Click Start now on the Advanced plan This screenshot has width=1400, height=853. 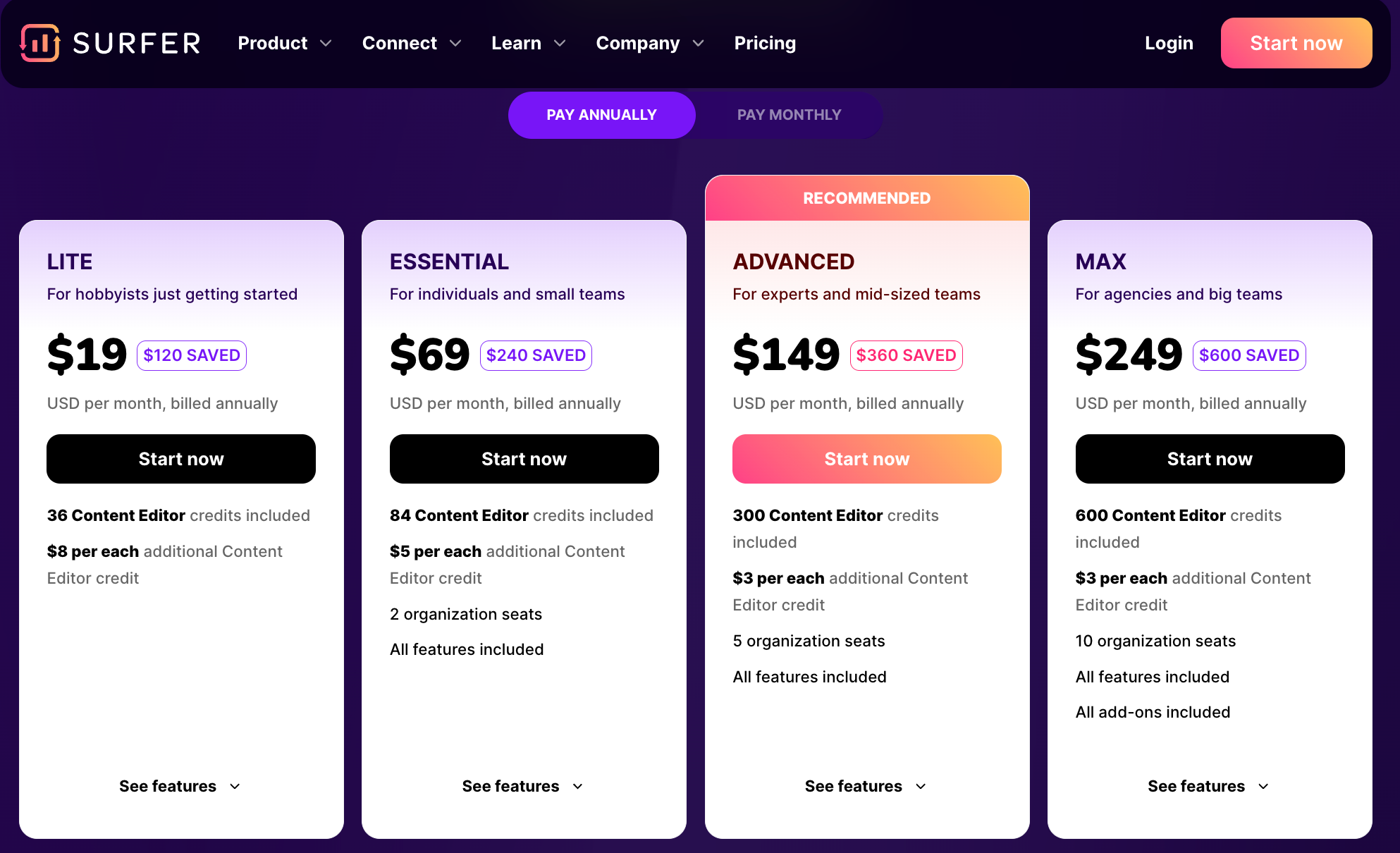[x=866, y=458]
